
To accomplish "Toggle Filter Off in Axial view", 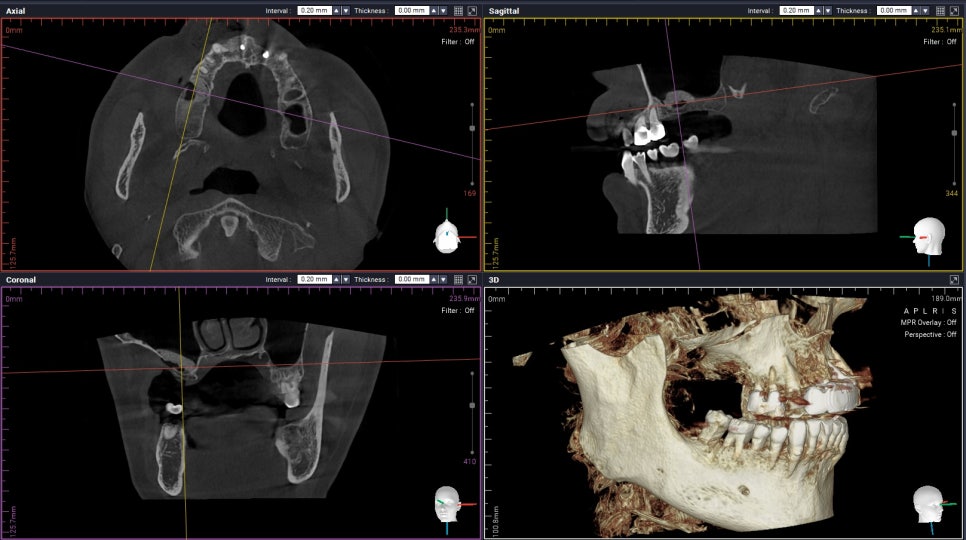I will click(458, 41).
